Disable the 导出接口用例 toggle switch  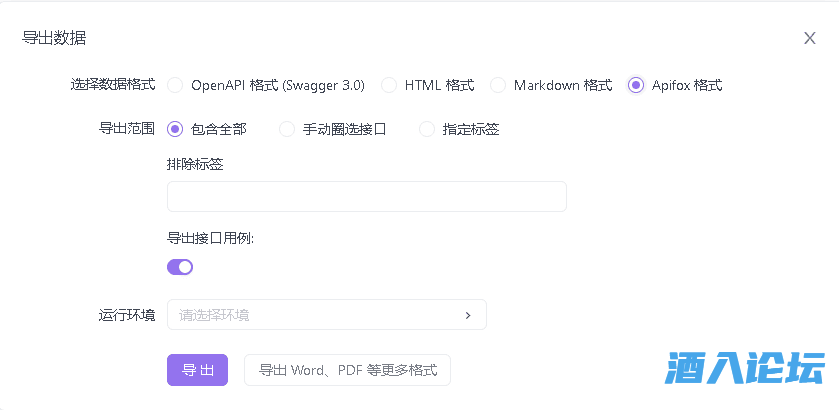[x=180, y=267]
